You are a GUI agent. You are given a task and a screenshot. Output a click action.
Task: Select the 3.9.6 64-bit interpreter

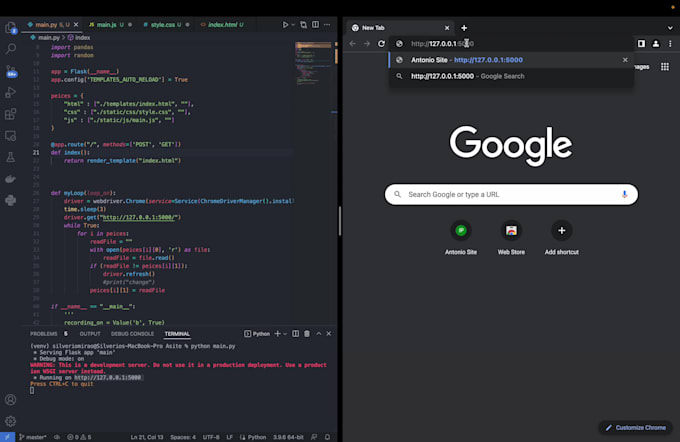pyautogui.click(x=288, y=437)
